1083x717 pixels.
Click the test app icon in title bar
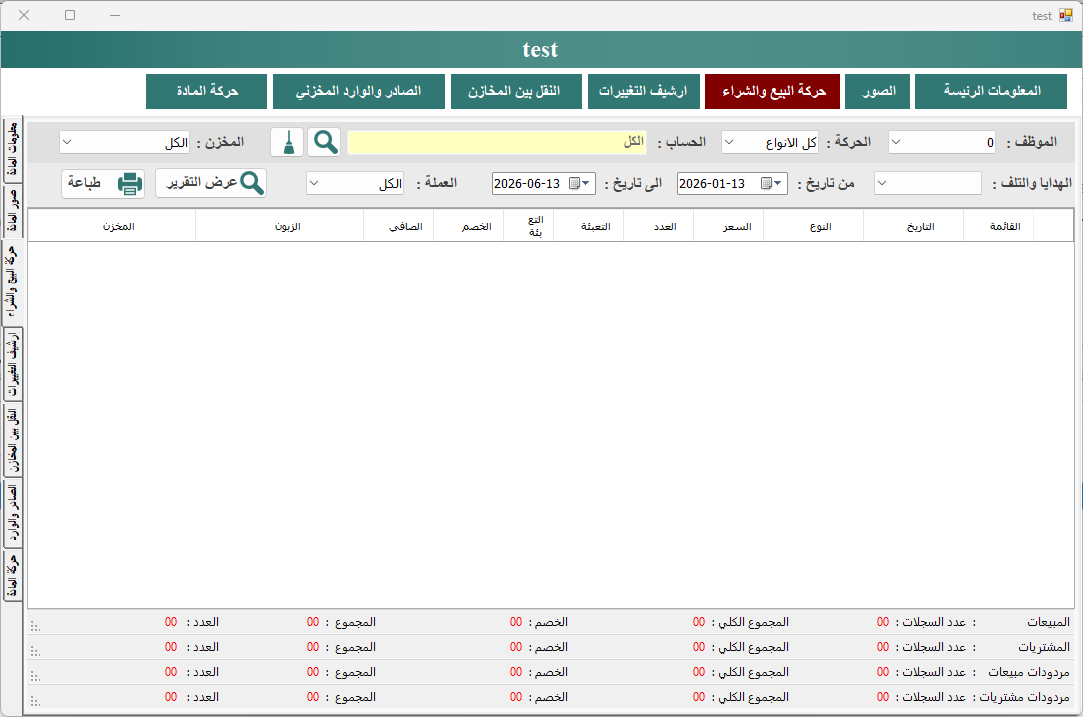pyautogui.click(x=1066, y=15)
